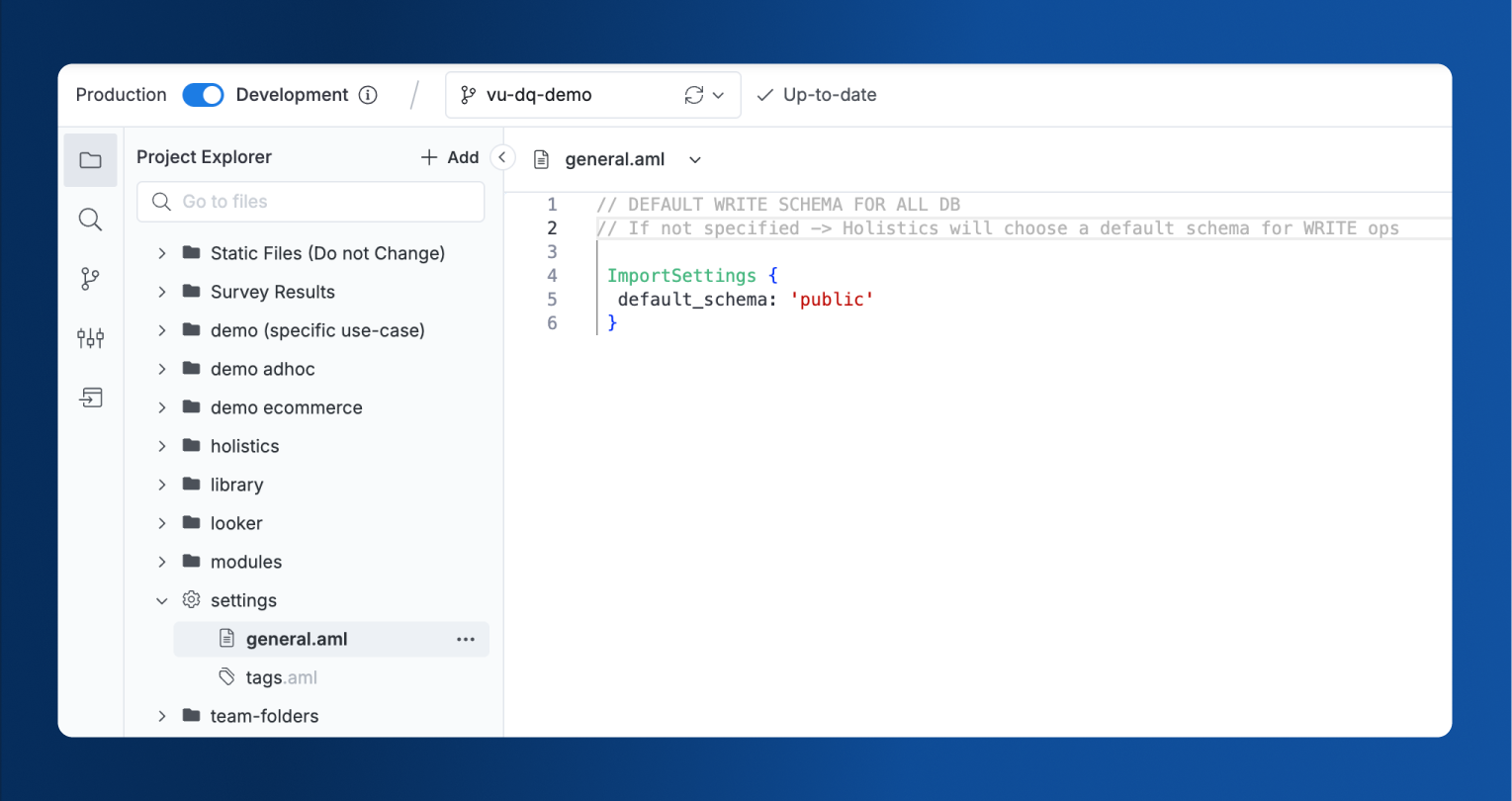Click the sync refresh icon for branch

[694, 95]
